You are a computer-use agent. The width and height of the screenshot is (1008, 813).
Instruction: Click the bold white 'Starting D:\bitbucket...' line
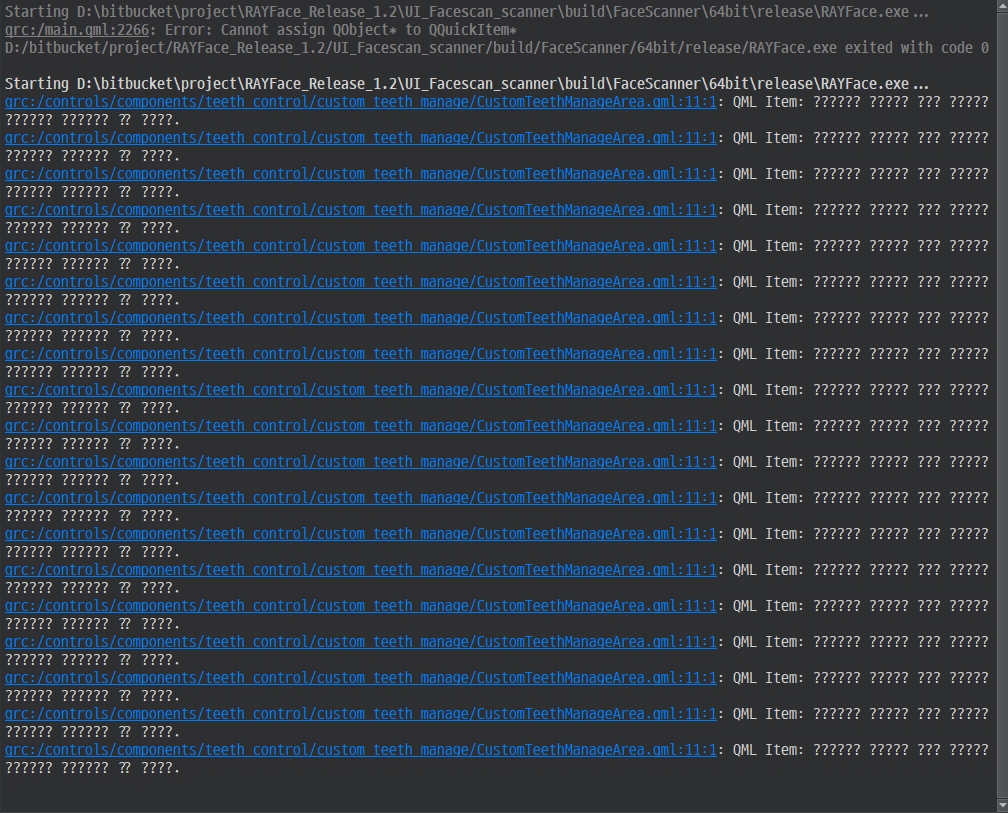(467, 84)
